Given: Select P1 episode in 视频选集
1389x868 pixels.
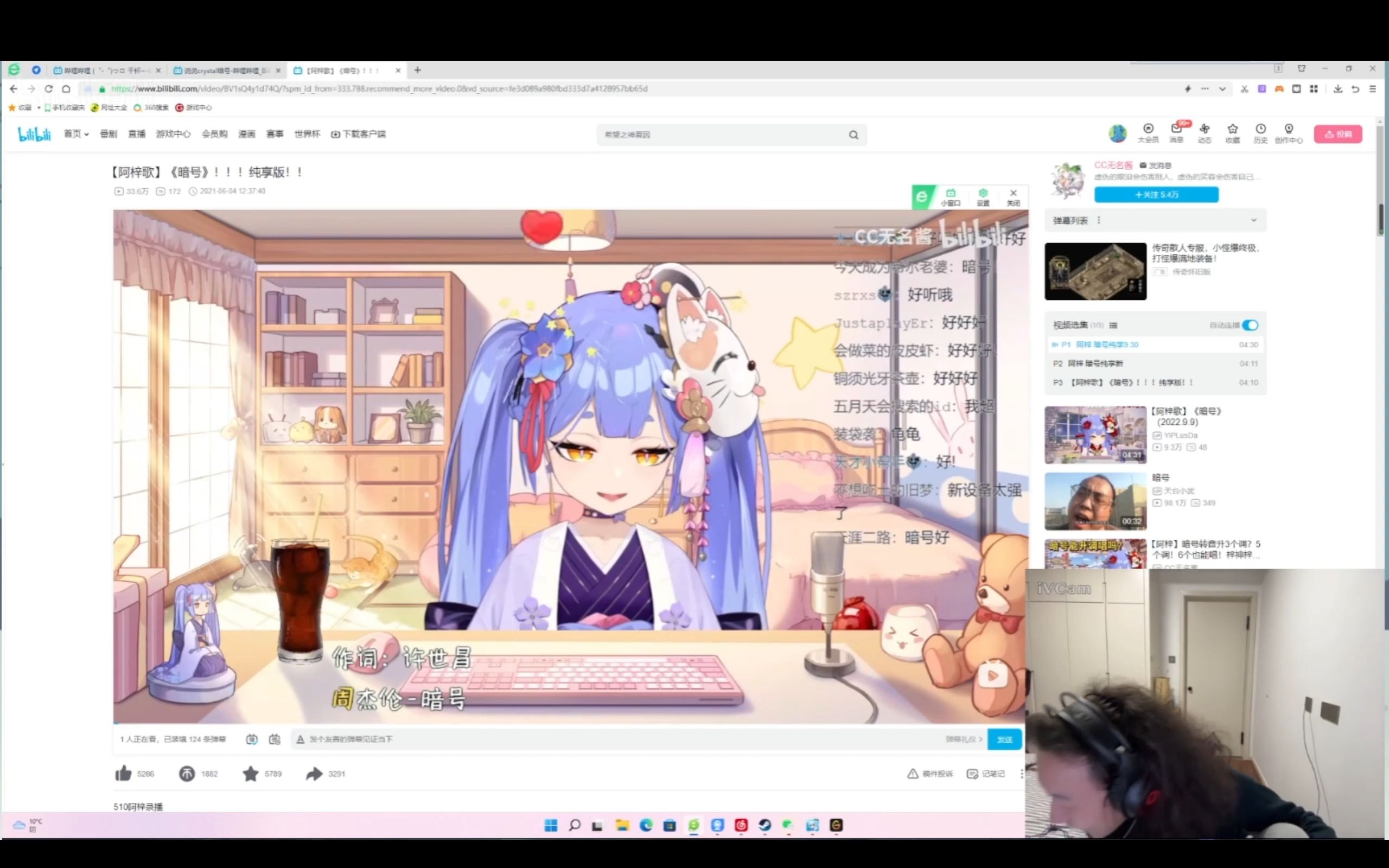Looking at the screenshot, I should [x=1155, y=344].
